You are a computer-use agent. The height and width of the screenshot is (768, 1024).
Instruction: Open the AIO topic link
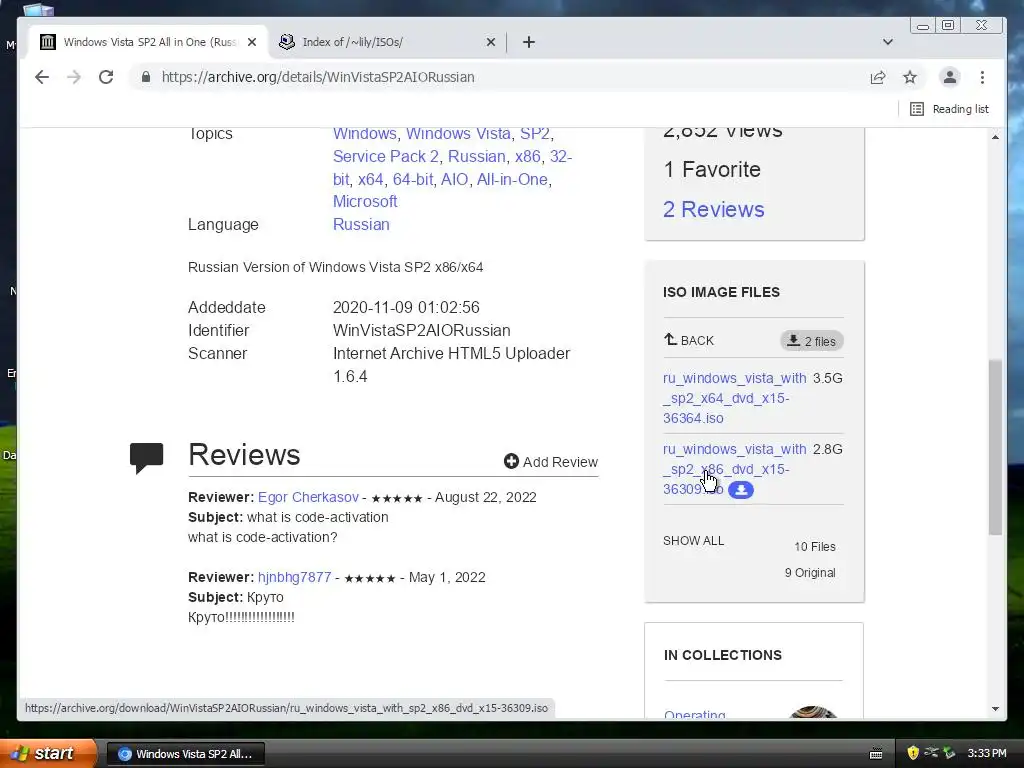455,180
